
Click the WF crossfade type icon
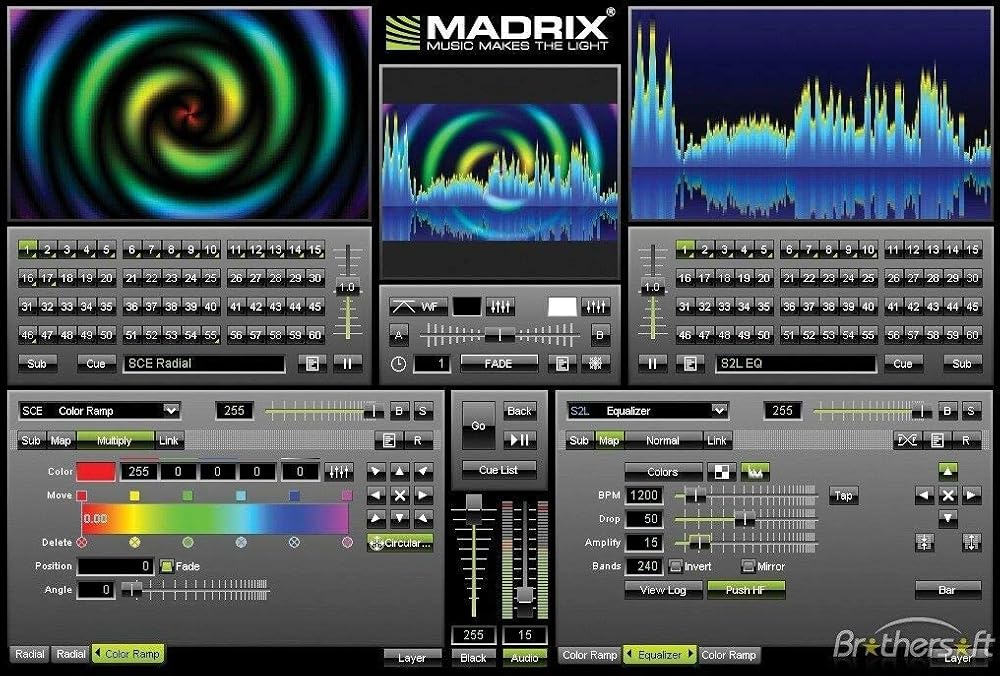click(418, 307)
